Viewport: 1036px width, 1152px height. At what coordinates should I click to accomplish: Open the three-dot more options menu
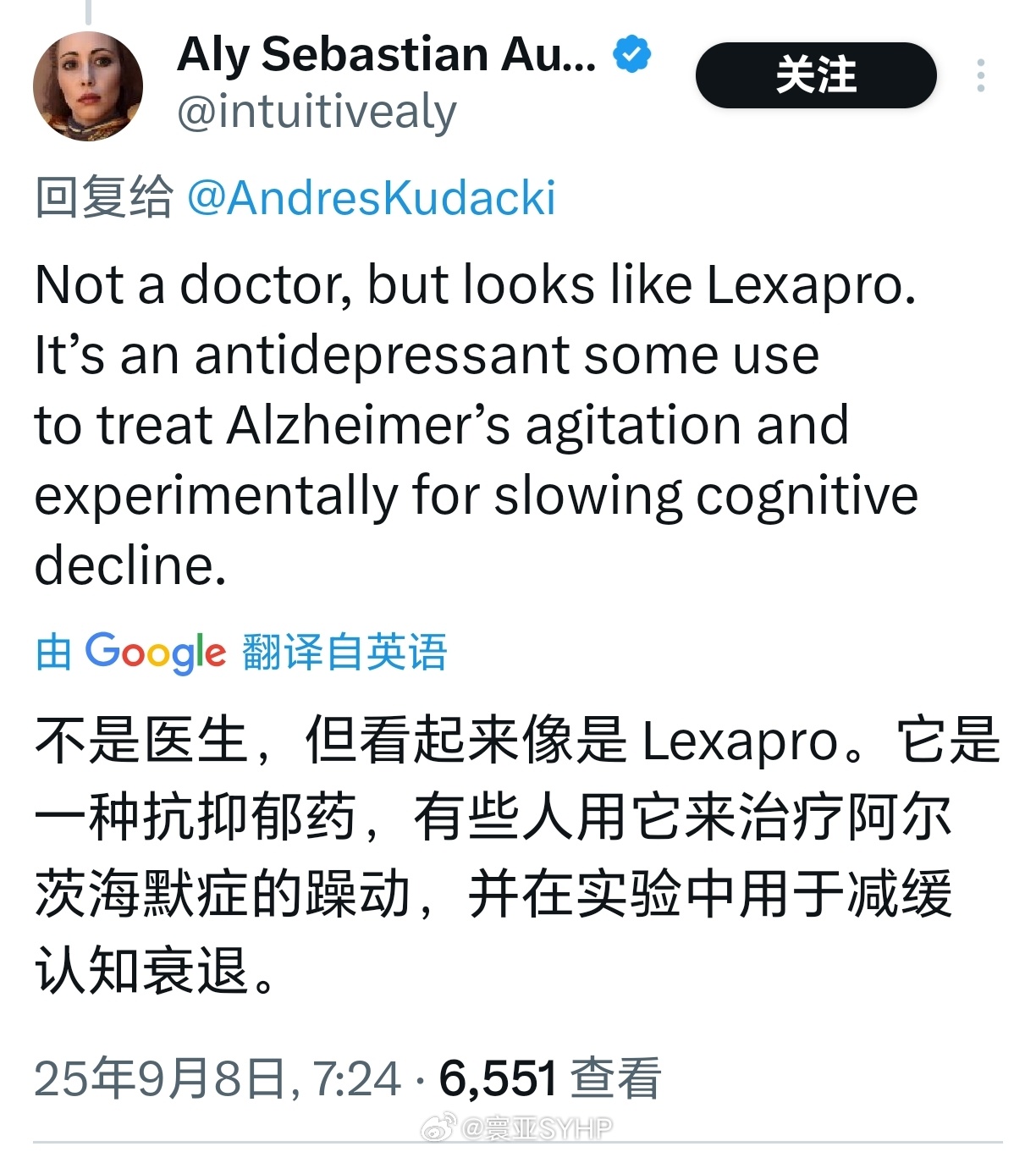[x=980, y=75]
